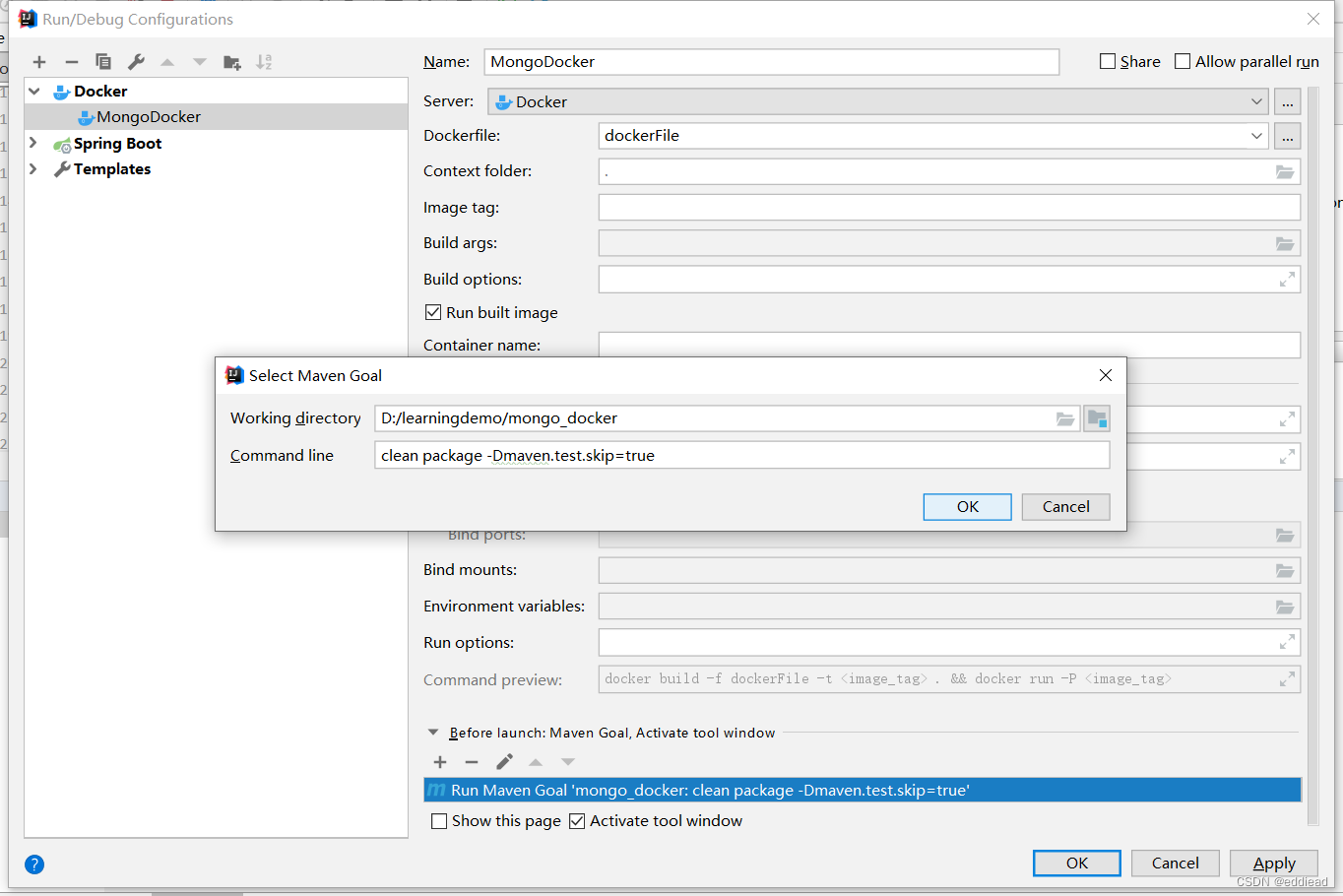Close the Select Maven Goal dialog
Image resolution: width=1343 pixels, height=896 pixels.
(x=1106, y=375)
